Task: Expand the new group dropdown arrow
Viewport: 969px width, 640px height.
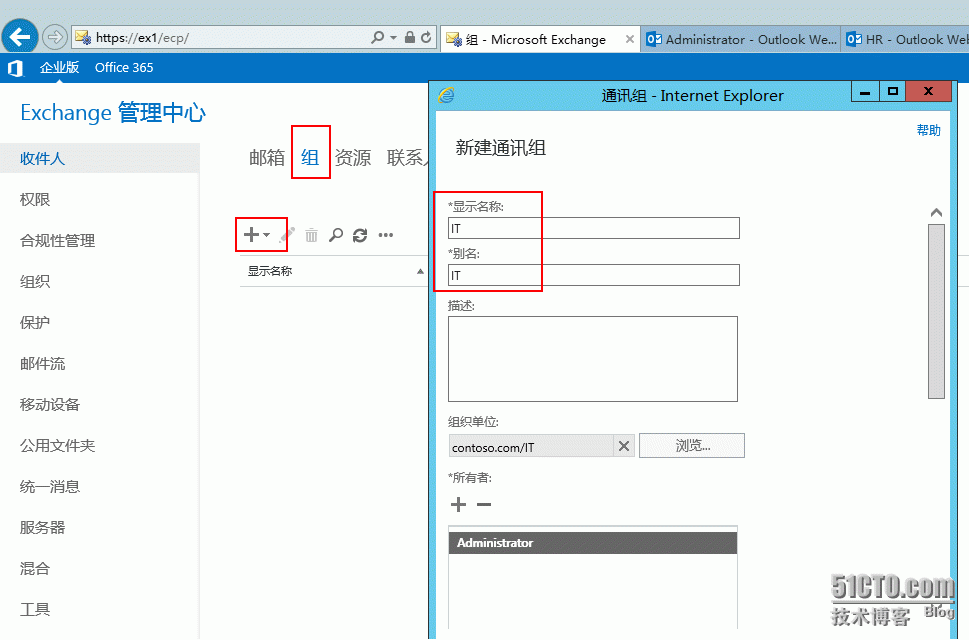Action: [266, 235]
